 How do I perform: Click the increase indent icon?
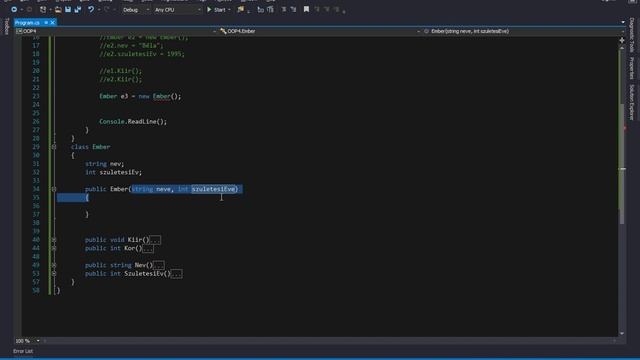(293, 9)
